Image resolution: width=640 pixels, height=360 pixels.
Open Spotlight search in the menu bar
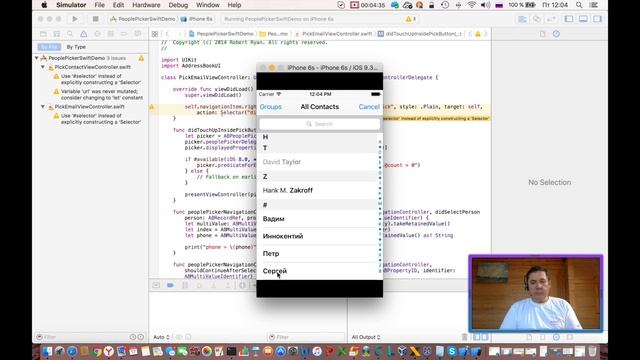coord(579,5)
